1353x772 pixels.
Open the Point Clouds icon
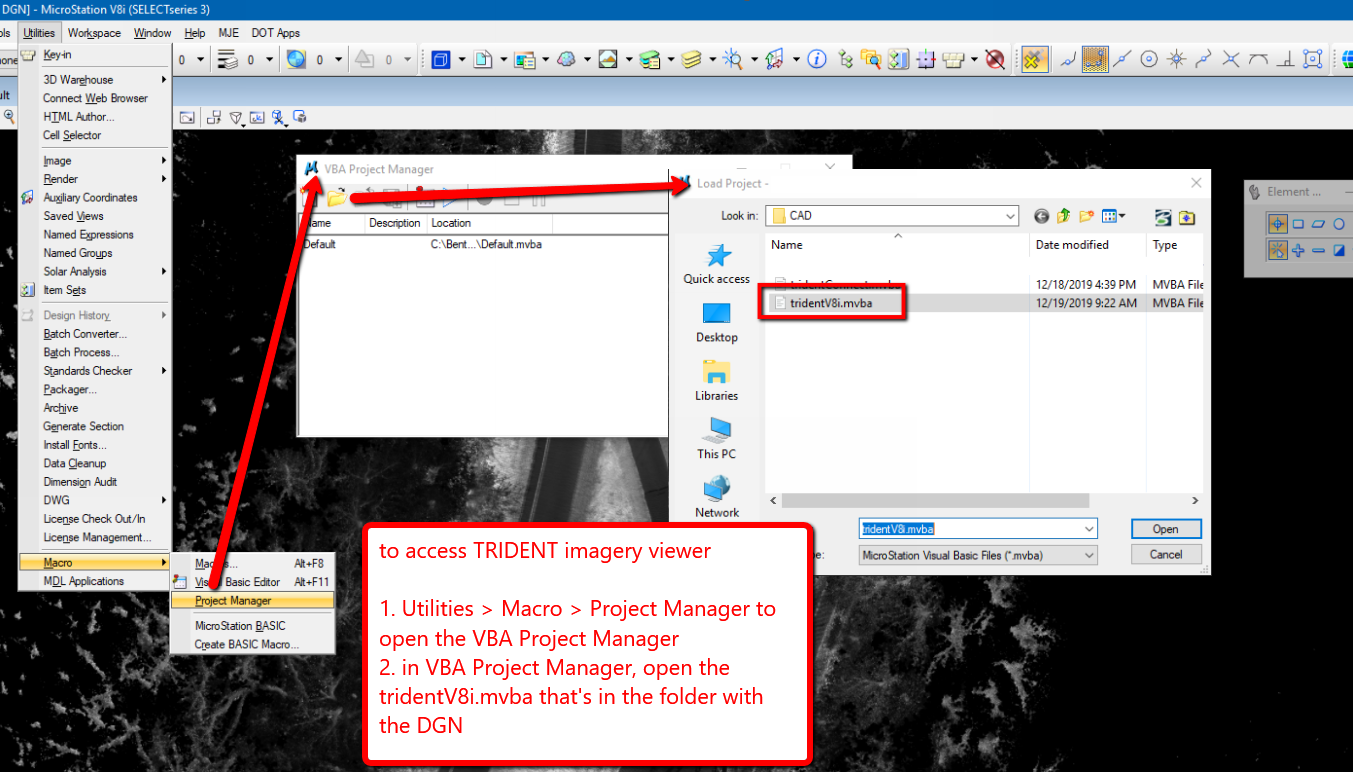point(567,60)
